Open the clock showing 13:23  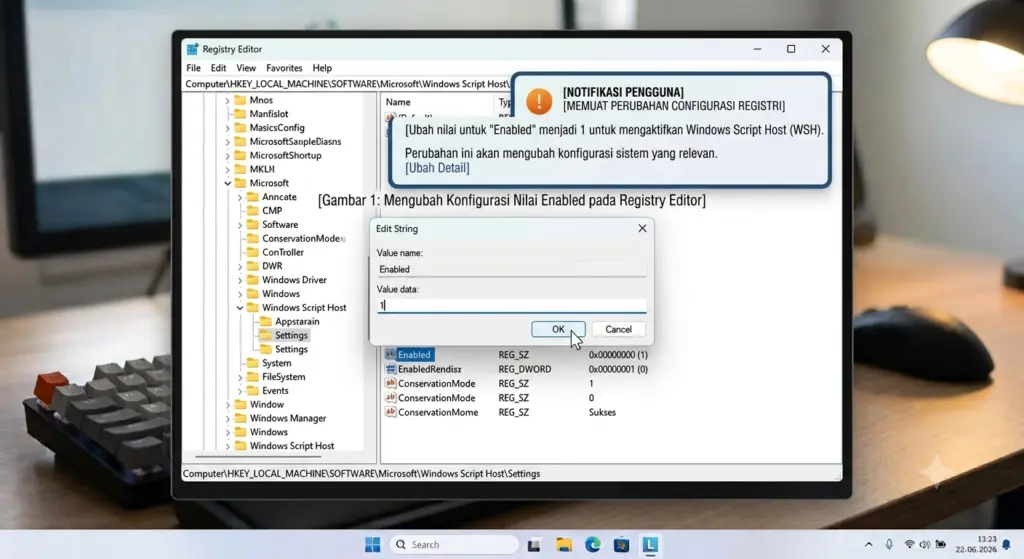coord(977,545)
